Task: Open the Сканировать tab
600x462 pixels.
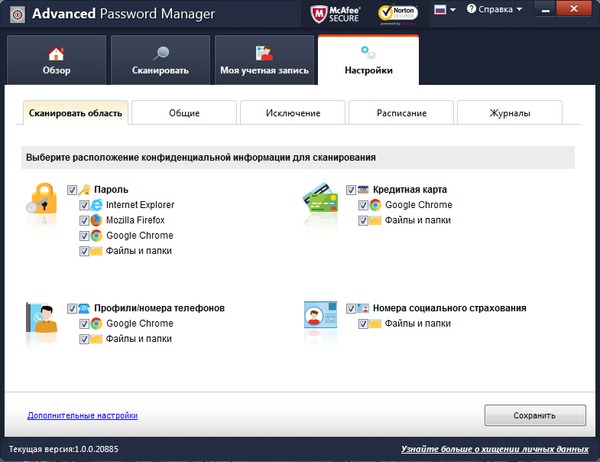Action: point(160,60)
